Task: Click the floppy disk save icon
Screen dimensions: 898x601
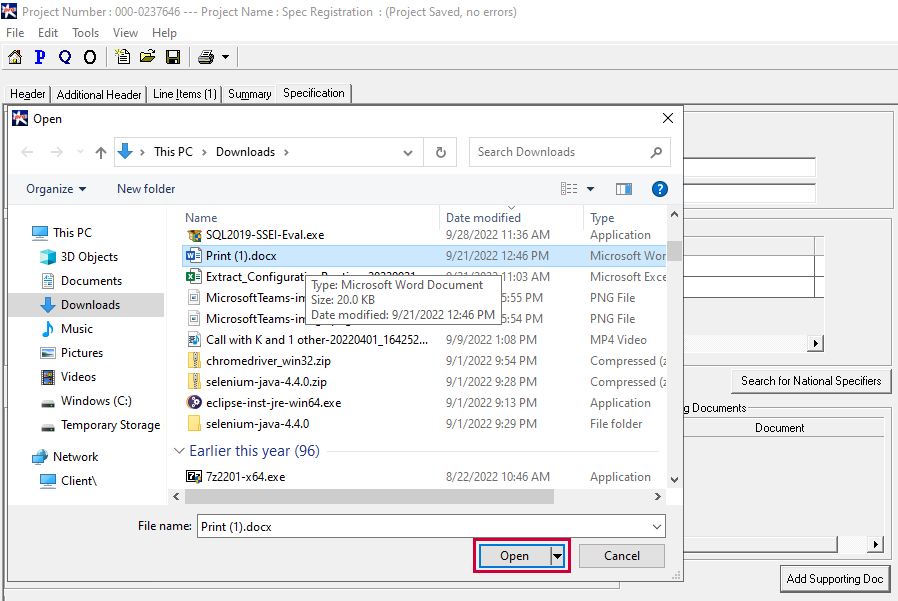Action: (x=172, y=57)
